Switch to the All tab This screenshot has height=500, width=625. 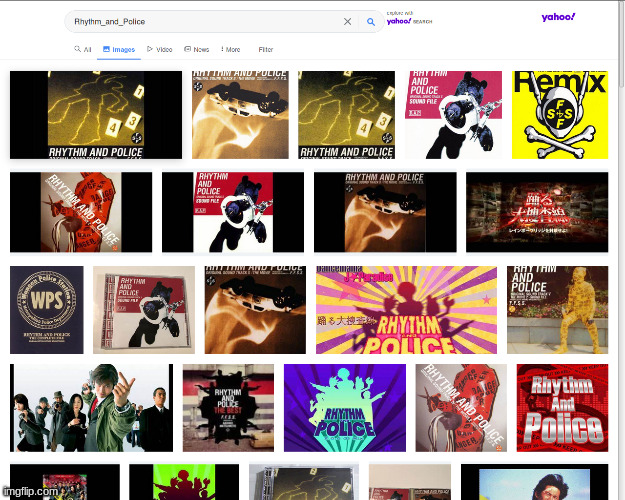[83, 49]
